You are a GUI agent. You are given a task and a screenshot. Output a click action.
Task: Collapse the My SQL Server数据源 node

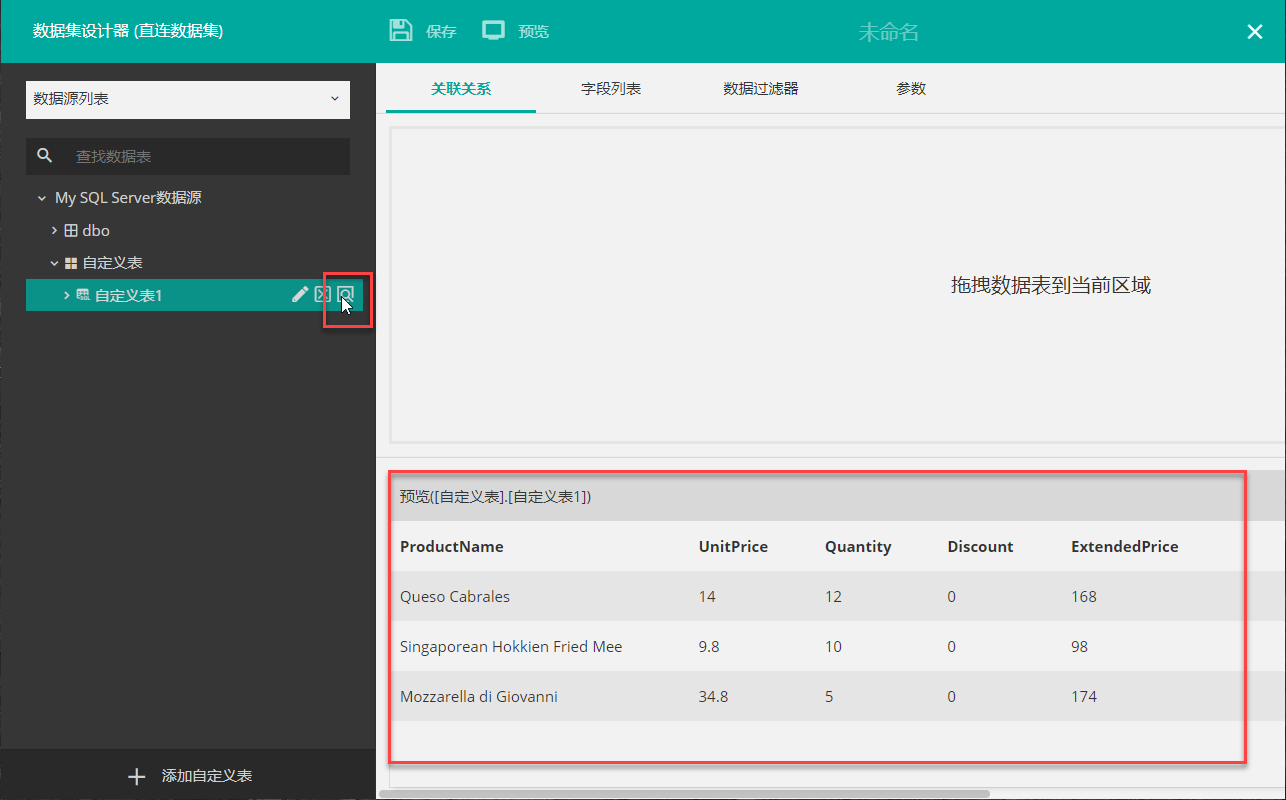42,198
